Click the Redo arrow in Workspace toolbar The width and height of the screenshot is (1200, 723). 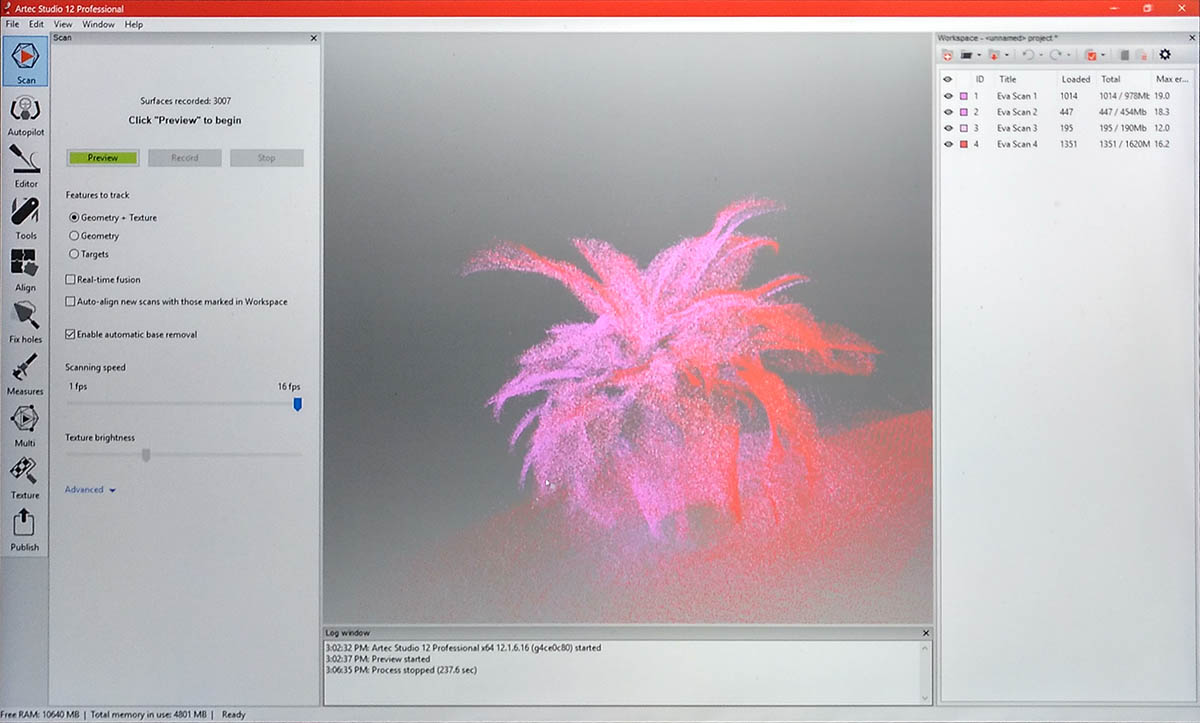1055,55
